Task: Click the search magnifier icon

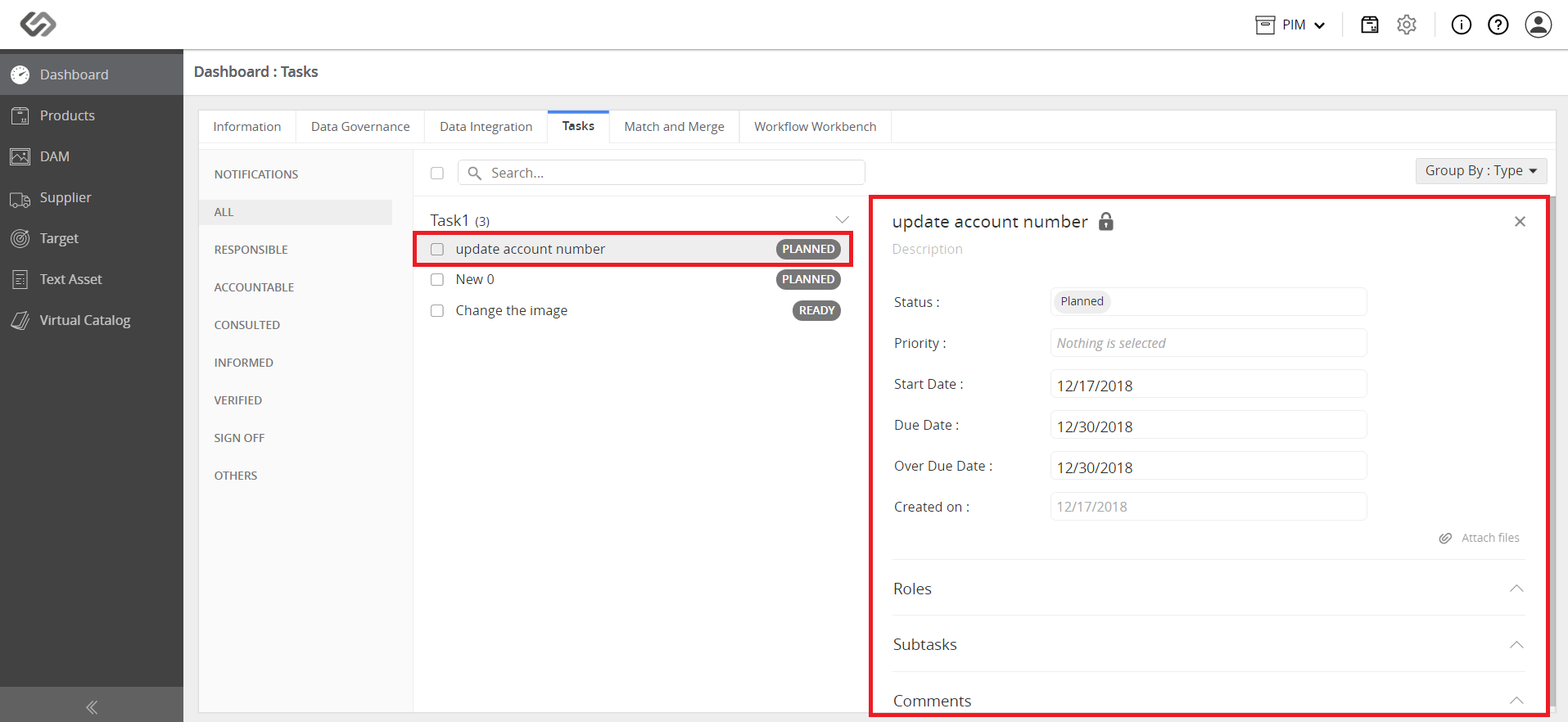Action: pos(474,173)
